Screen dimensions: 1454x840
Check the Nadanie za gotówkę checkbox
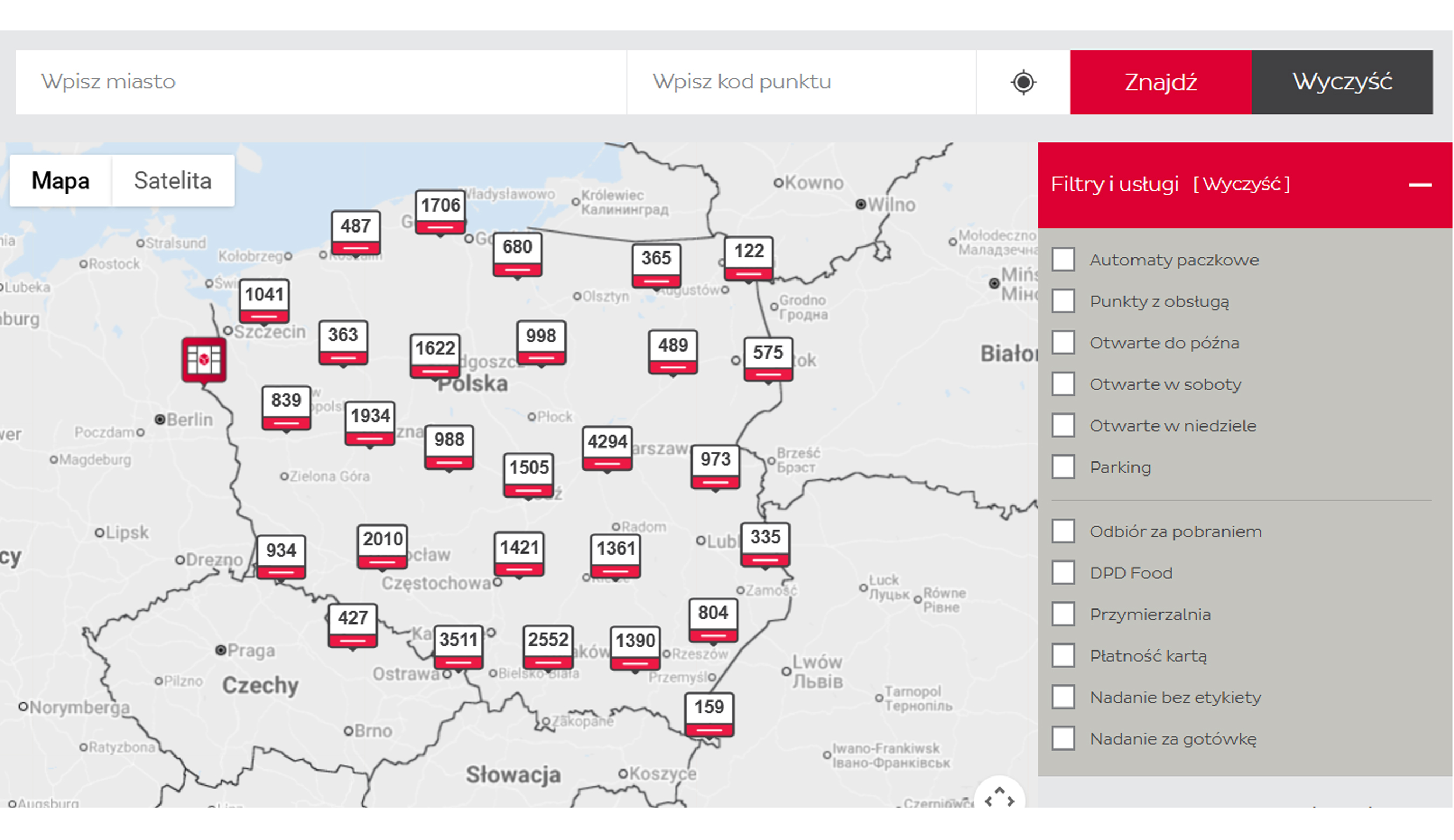[1063, 738]
